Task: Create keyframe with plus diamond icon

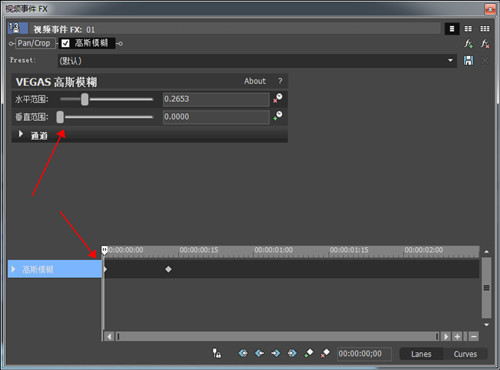Action: tap(309, 353)
